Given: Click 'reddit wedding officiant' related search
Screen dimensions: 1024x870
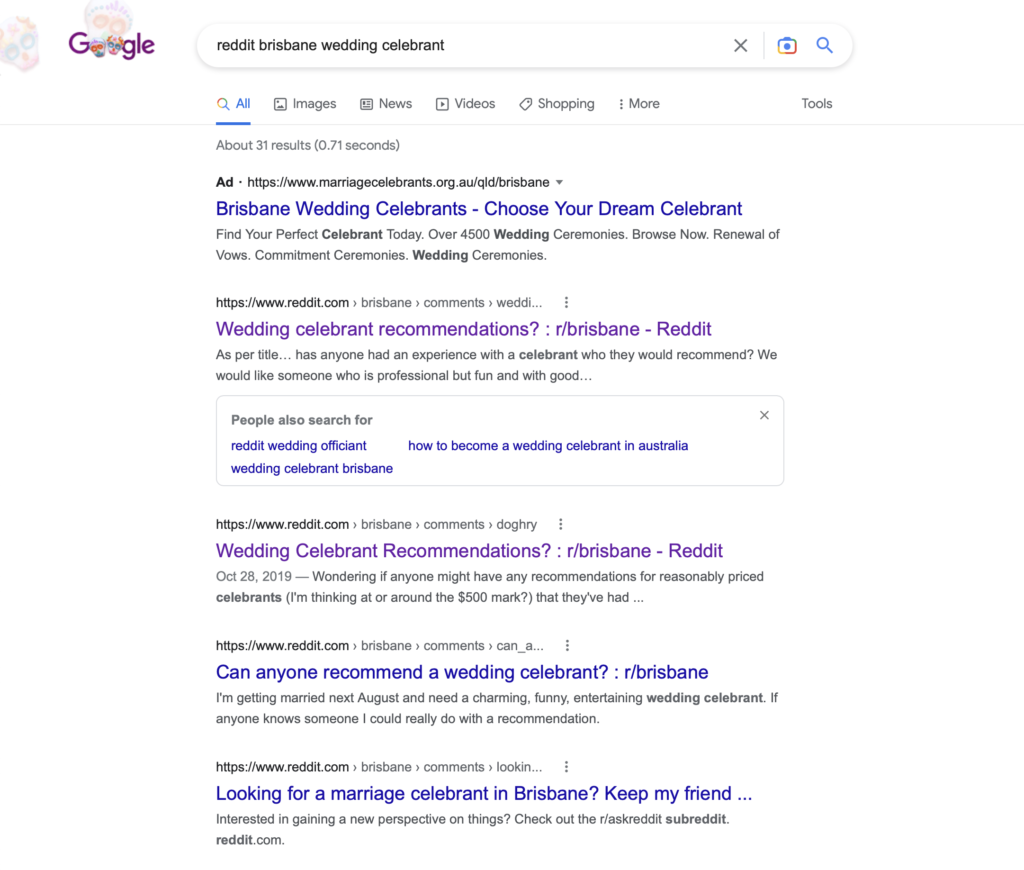Looking at the screenshot, I should click(299, 446).
